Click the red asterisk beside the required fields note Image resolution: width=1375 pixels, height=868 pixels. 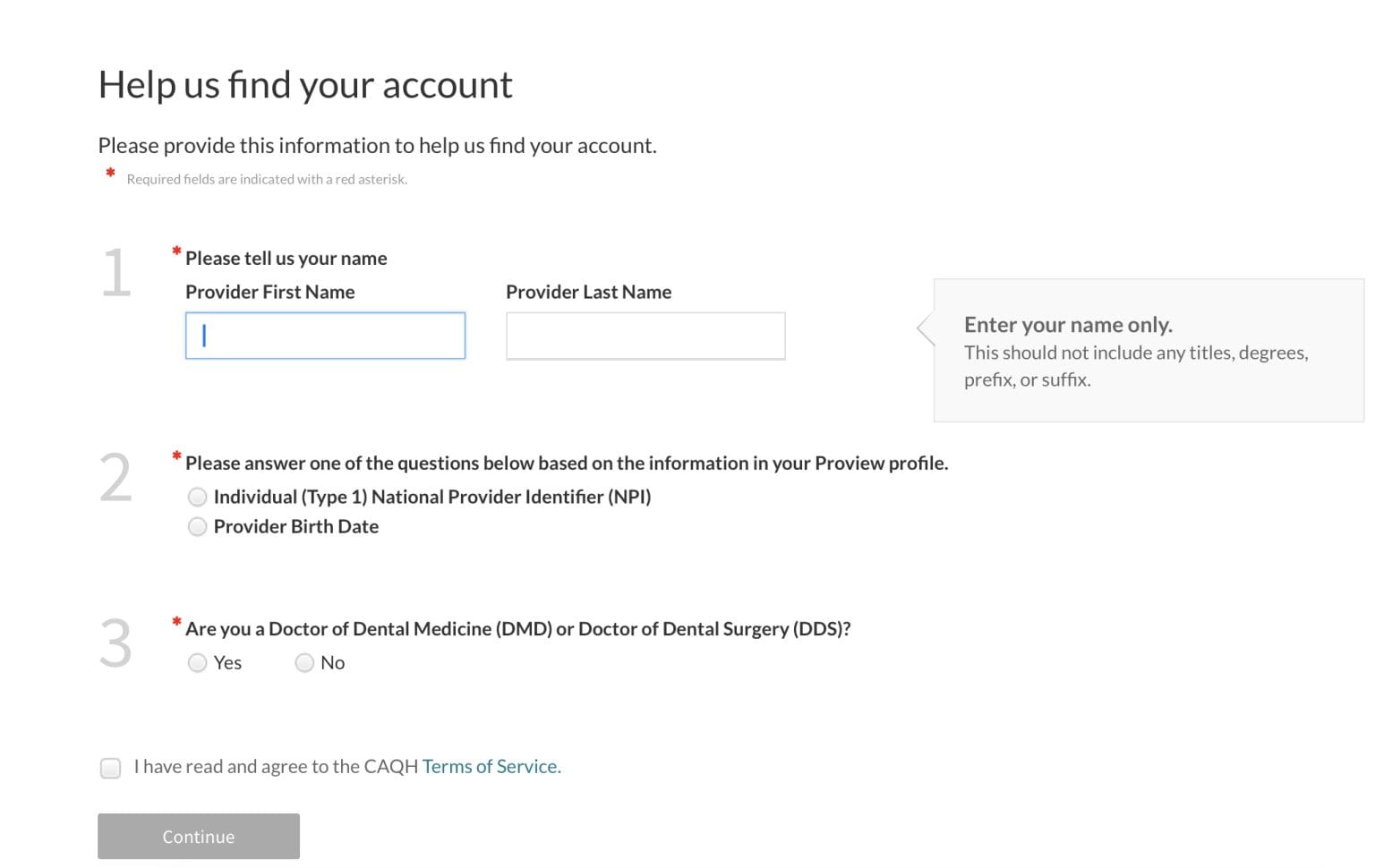click(x=110, y=173)
